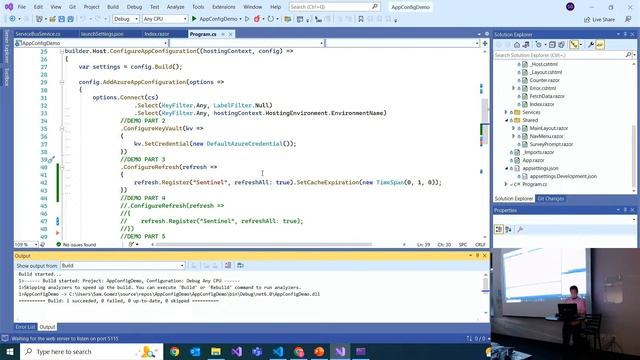Click the Property Pages wrench in Properties panel

point(520,229)
